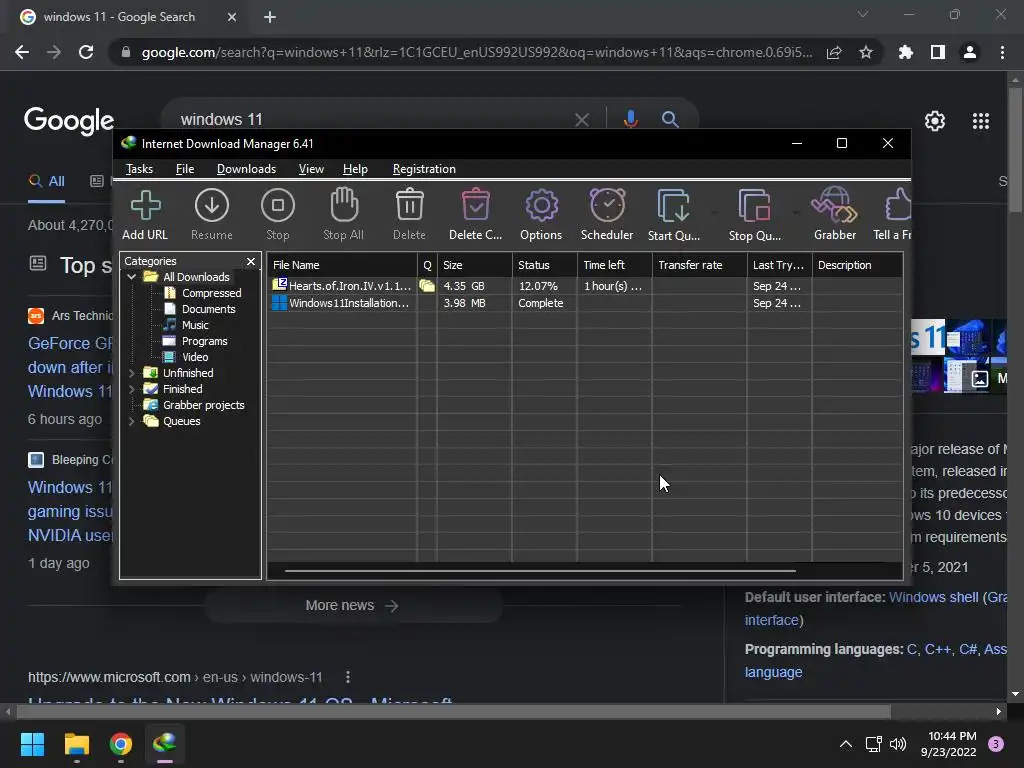Image resolution: width=1024 pixels, height=768 pixels.
Task: Collapse the All Downloads tree node
Action: [x=132, y=277]
